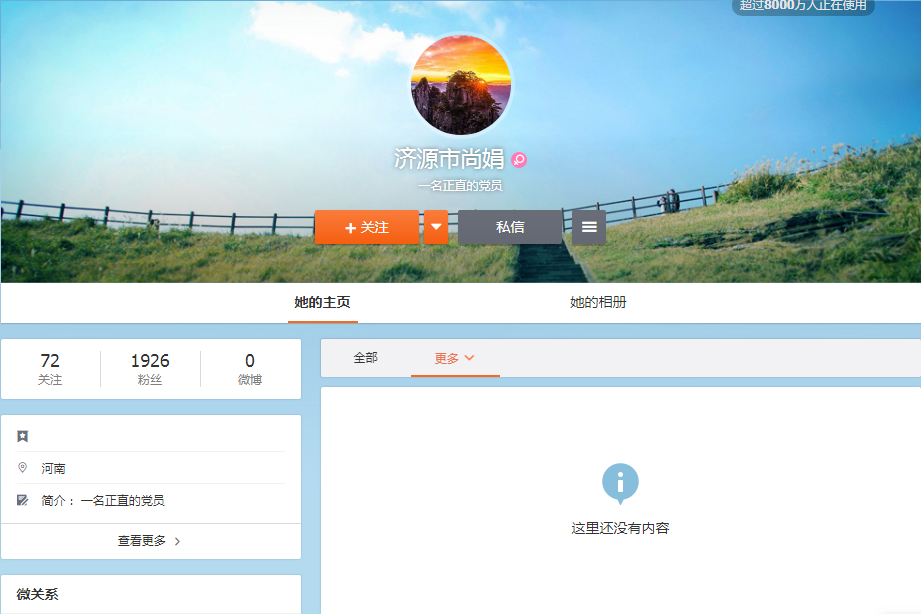Expand the dropdown arrow beside 关注 button
Viewport: 921px width, 614px height.
(x=436, y=227)
